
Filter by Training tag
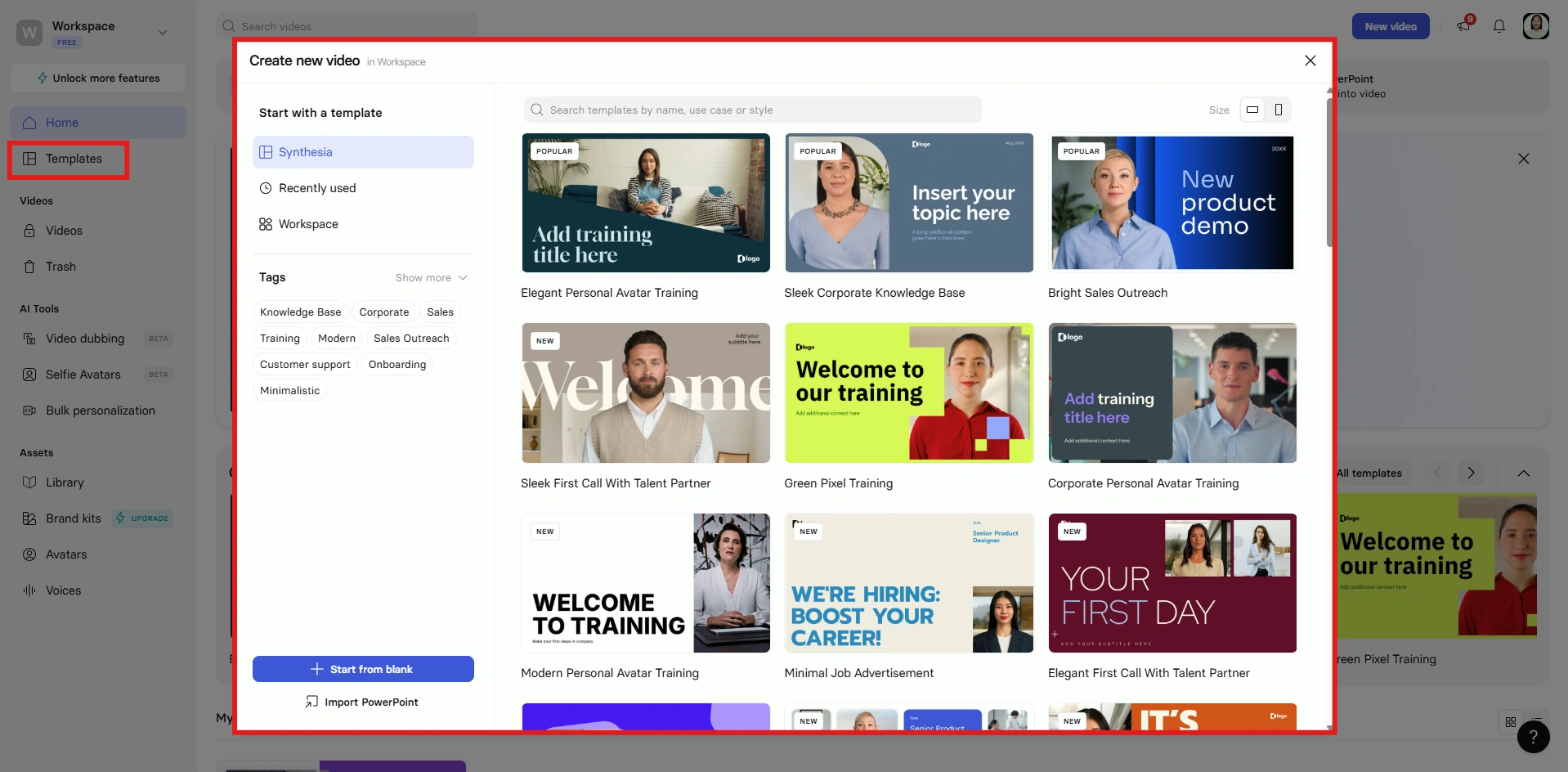[280, 339]
